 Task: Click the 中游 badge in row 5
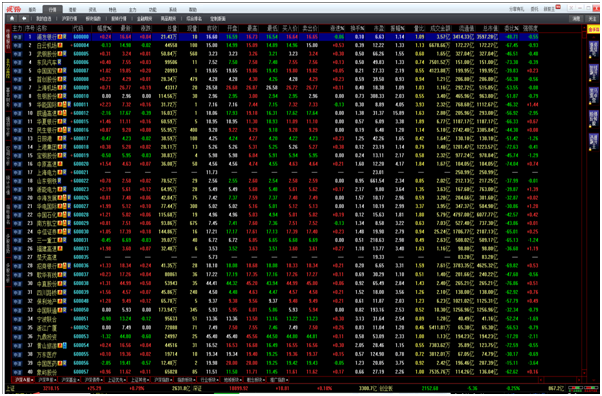pos(17,71)
